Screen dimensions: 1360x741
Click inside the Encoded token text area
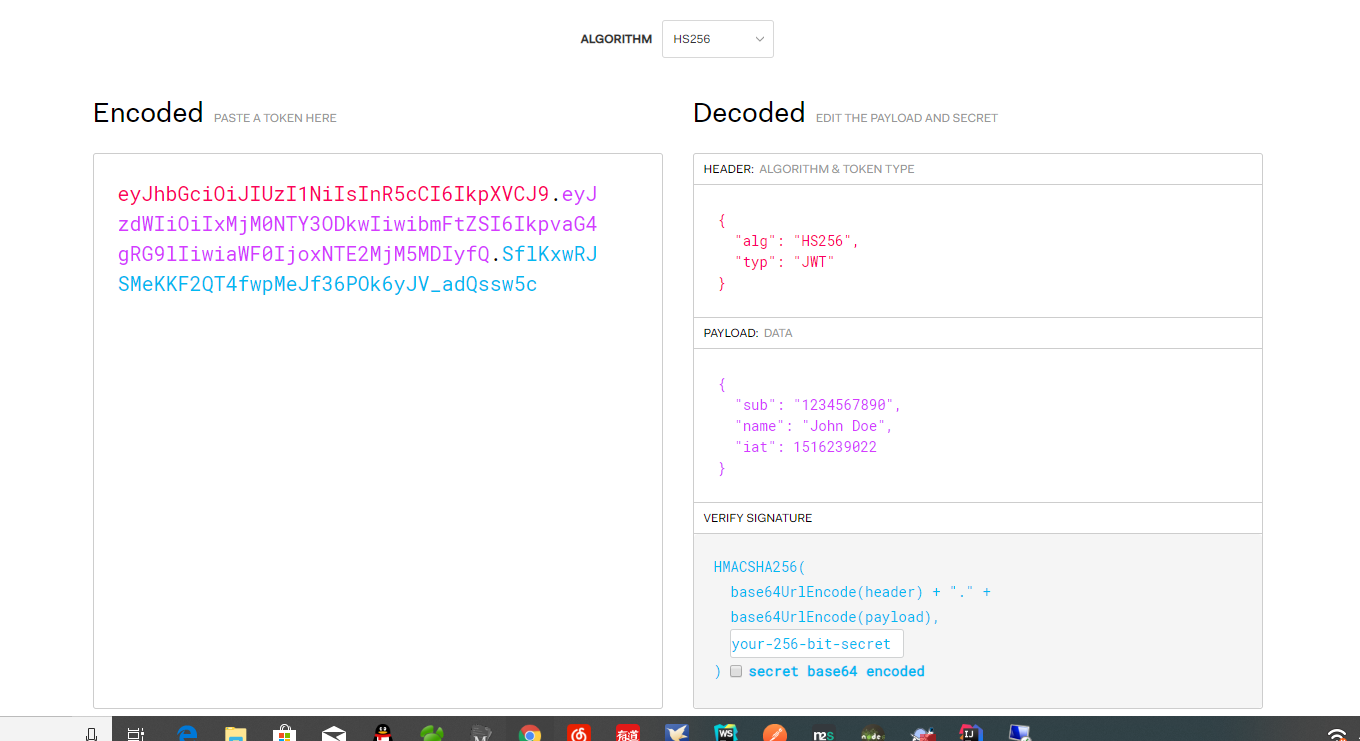pyautogui.click(x=378, y=430)
